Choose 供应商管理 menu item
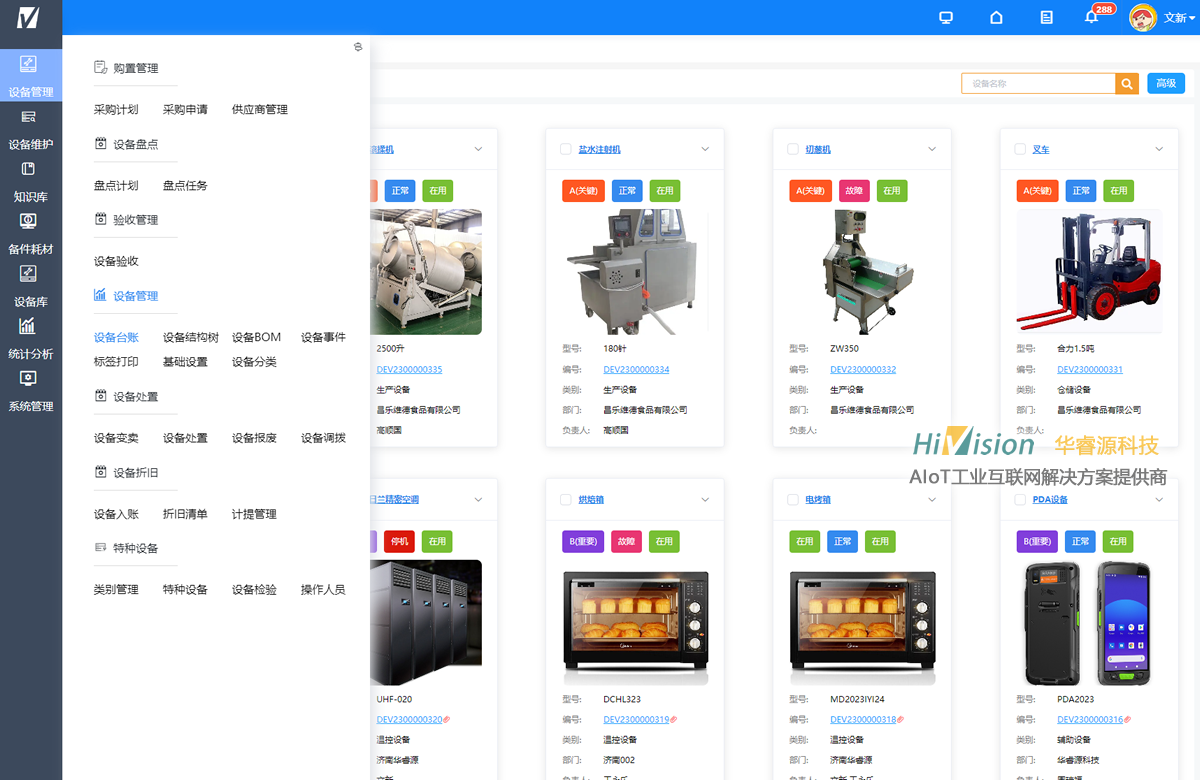This screenshot has height=780, width=1200. (260, 110)
